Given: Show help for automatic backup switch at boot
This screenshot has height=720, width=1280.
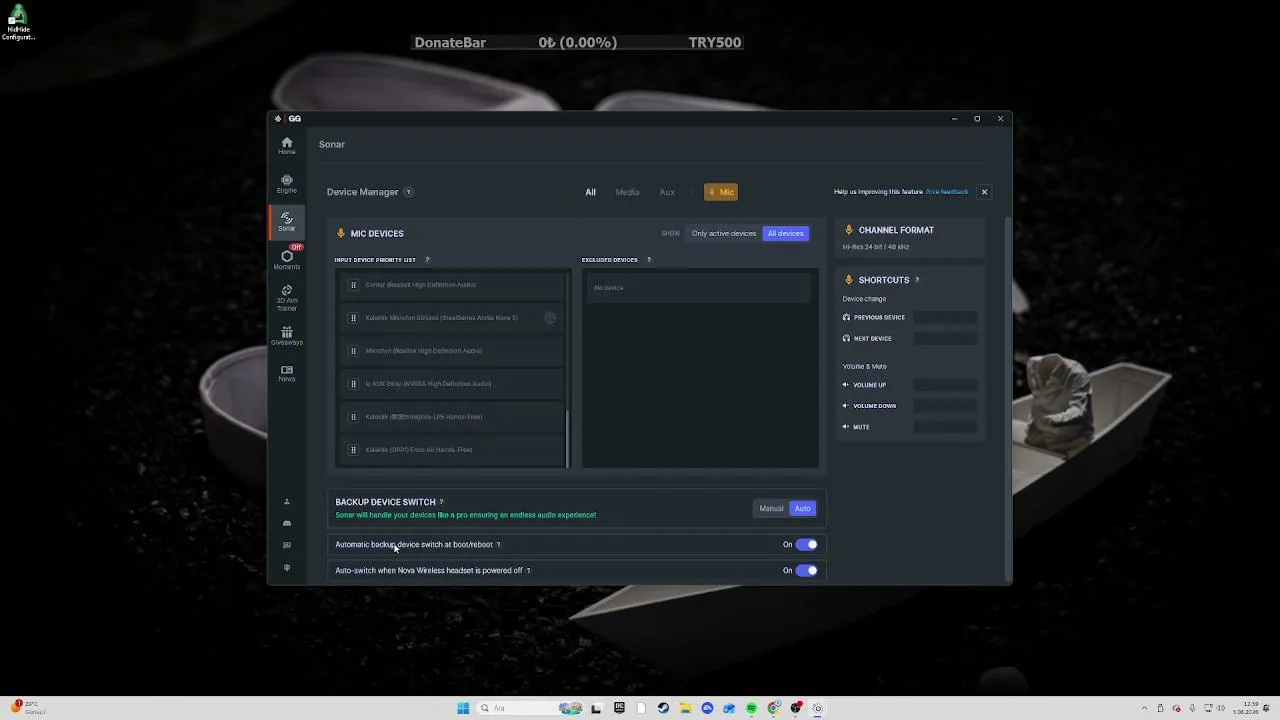Looking at the screenshot, I should [x=498, y=545].
